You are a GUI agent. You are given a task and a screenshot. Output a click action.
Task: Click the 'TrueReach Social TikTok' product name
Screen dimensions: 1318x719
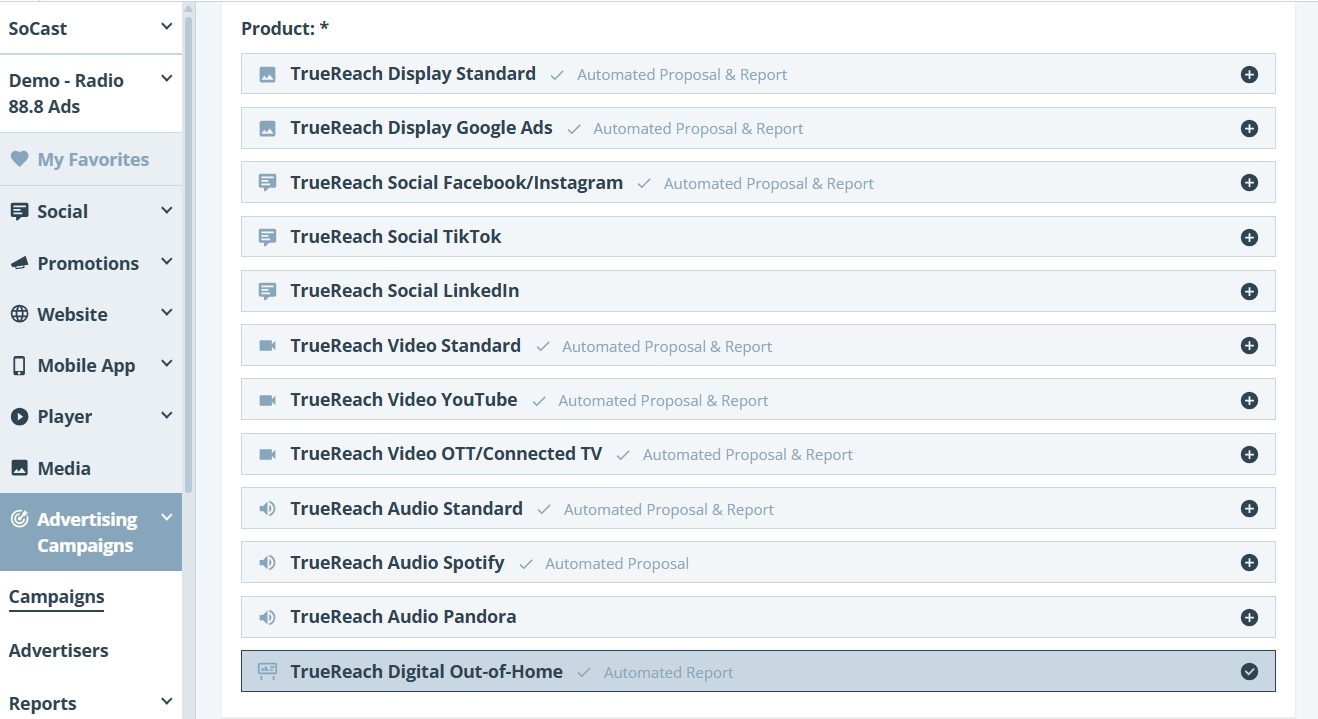(396, 237)
